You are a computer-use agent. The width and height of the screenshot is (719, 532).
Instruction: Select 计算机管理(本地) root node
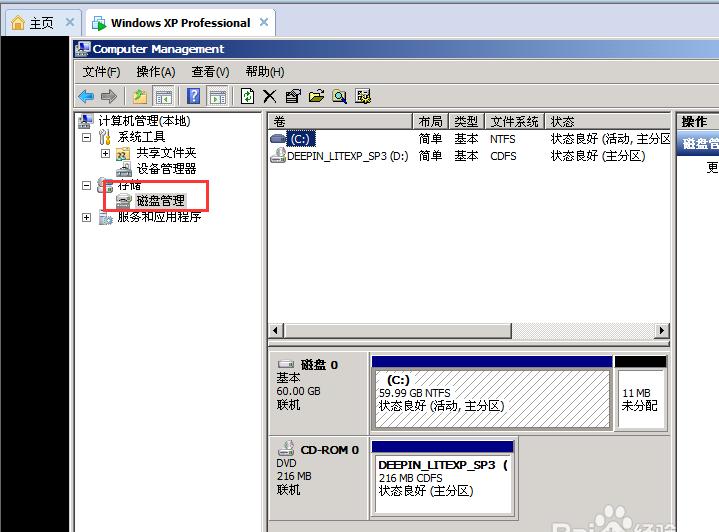[144, 121]
